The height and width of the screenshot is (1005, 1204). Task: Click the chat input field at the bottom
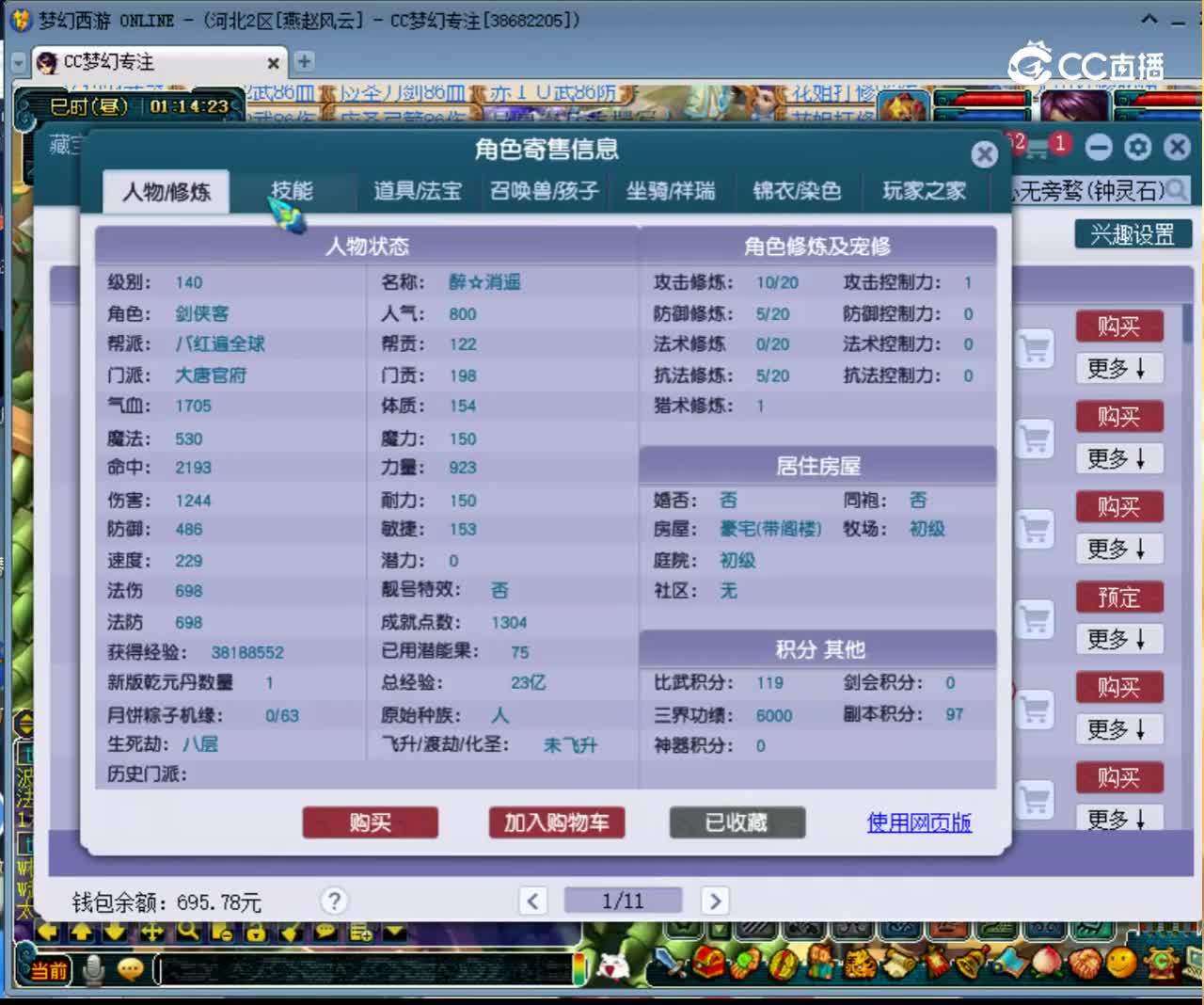tap(365, 969)
